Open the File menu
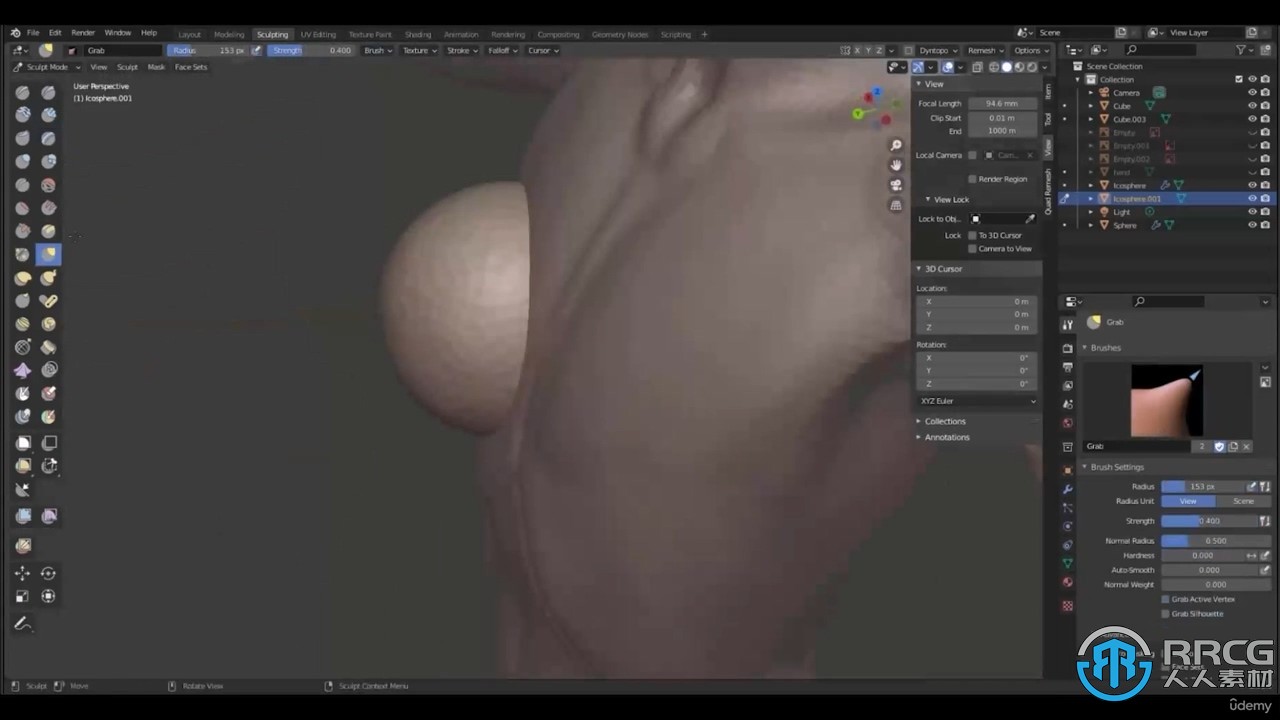Image resolution: width=1280 pixels, height=720 pixels. [x=33, y=33]
